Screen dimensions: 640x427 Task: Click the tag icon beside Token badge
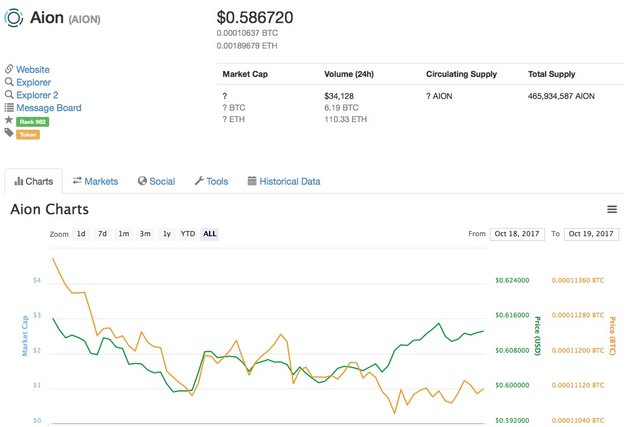click(x=9, y=132)
